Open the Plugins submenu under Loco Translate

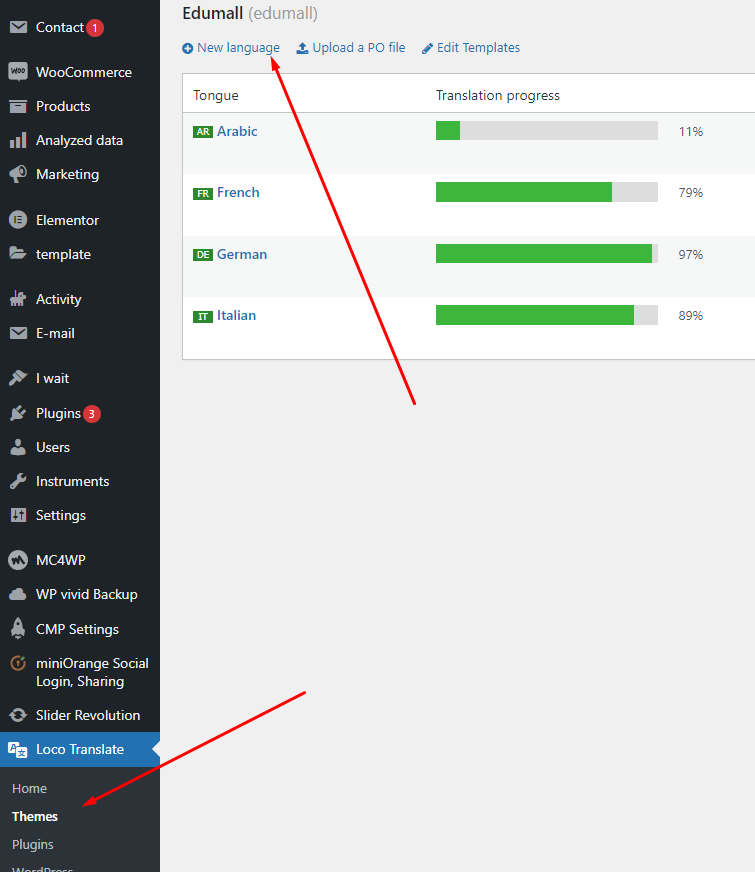33,844
